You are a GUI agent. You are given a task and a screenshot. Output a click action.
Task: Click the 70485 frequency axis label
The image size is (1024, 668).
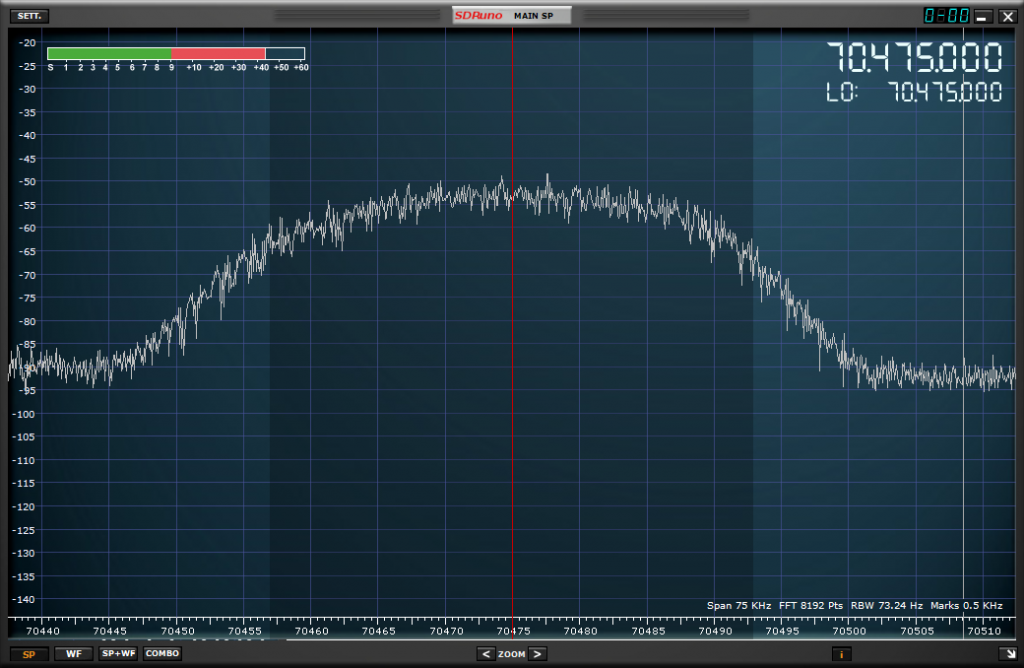648,631
